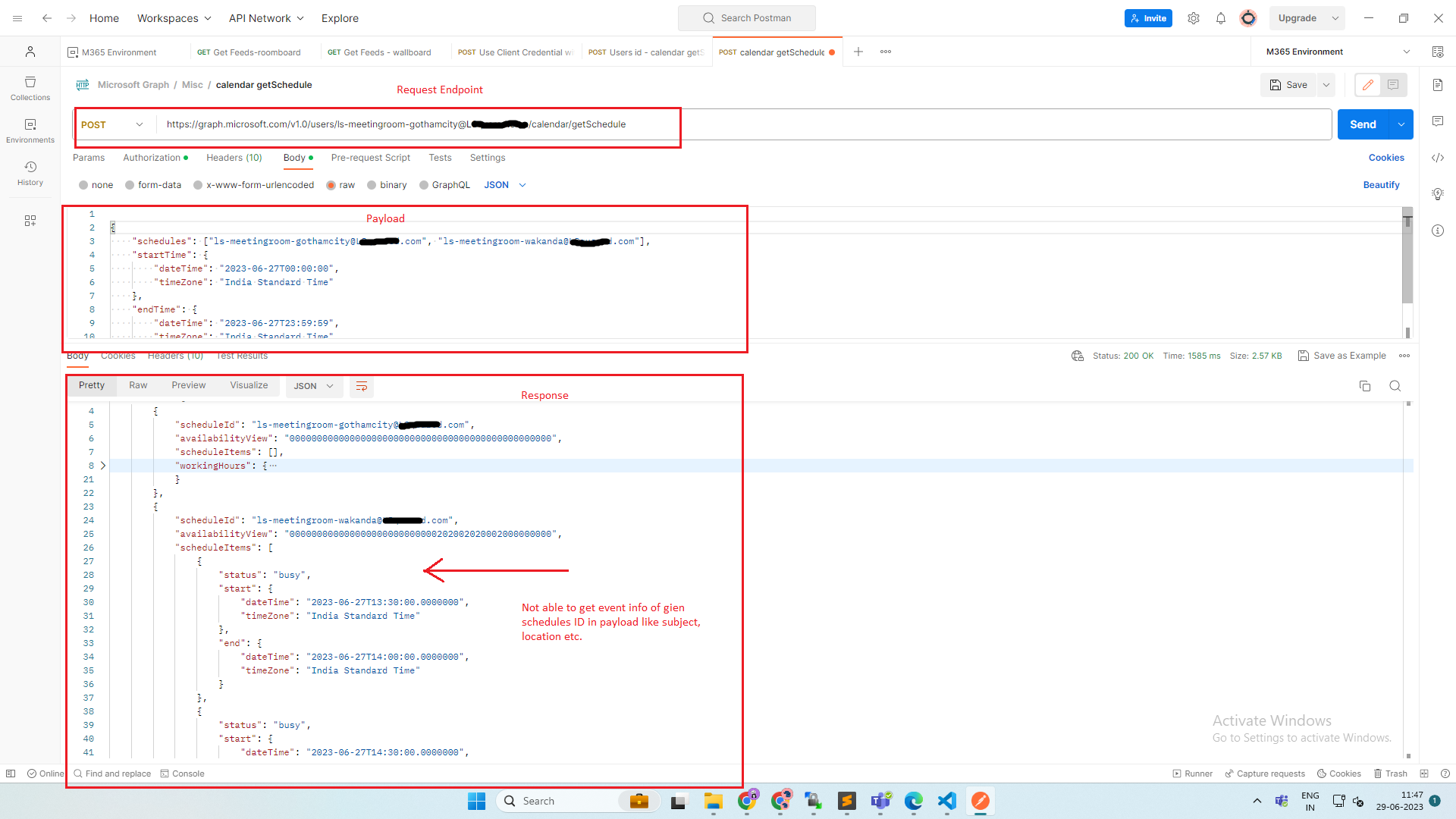This screenshot has width=1456, height=819.
Task: Open the code snippet icon in right sidebar
Action: pos(1438,158)
